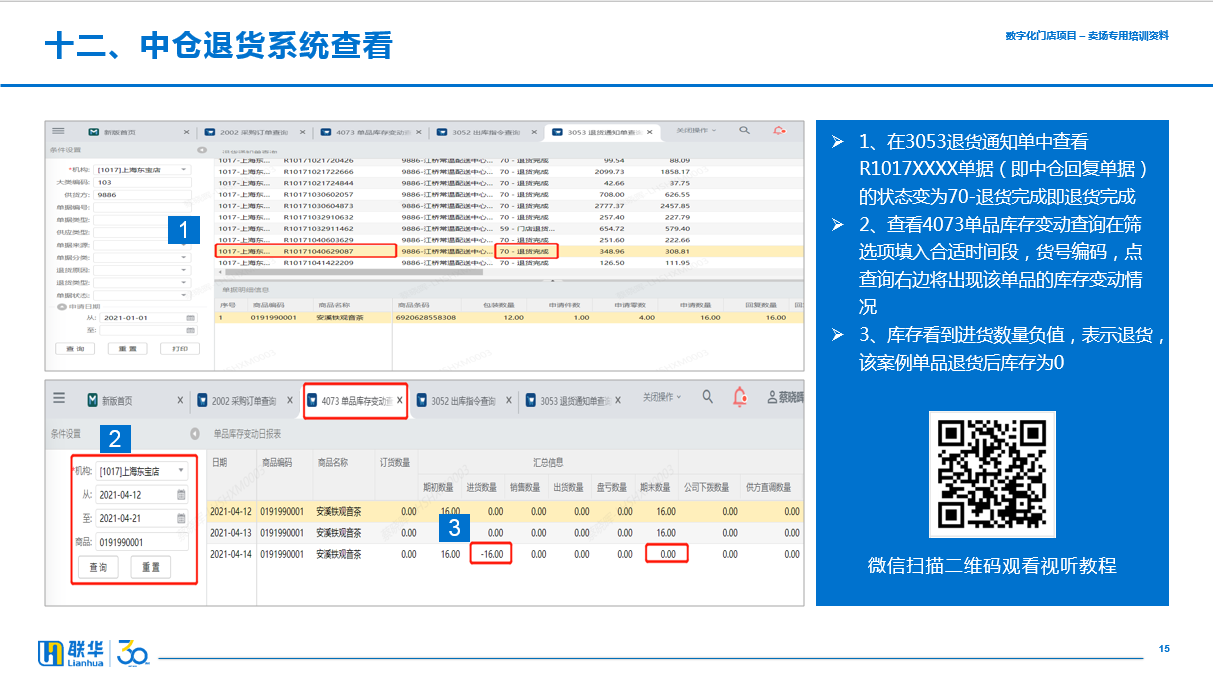The width and height of the screenshot is (1213, 685).
Task: Expand 退货类型 dropdown
Action: (184, 283)
